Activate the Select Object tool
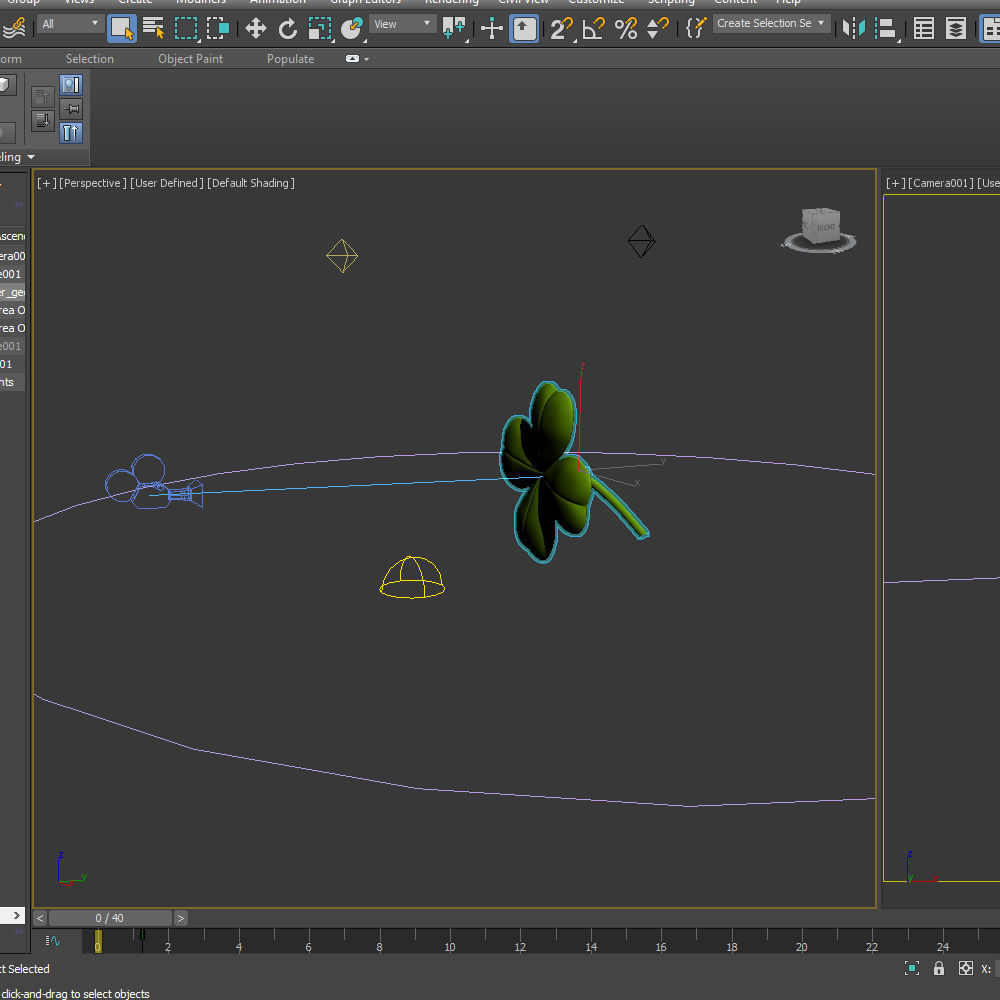The height and width of the screenshot is (1000, 1000). tap(121, 28)
